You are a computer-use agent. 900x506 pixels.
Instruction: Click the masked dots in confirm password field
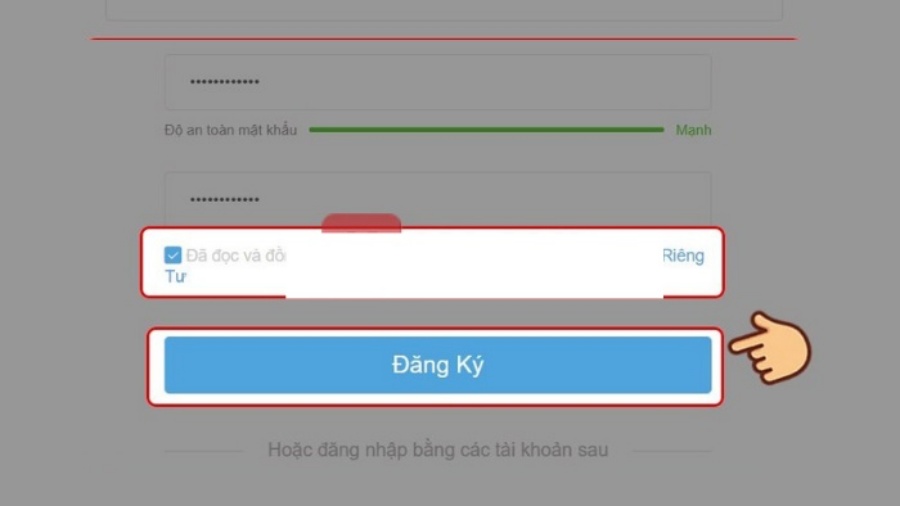coord(224,200)
